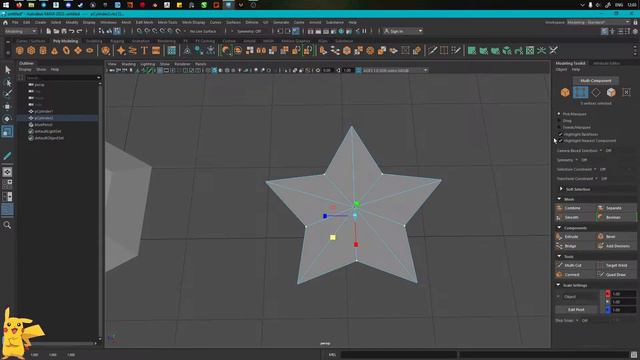Click the Outliner search field

[63, 78]
